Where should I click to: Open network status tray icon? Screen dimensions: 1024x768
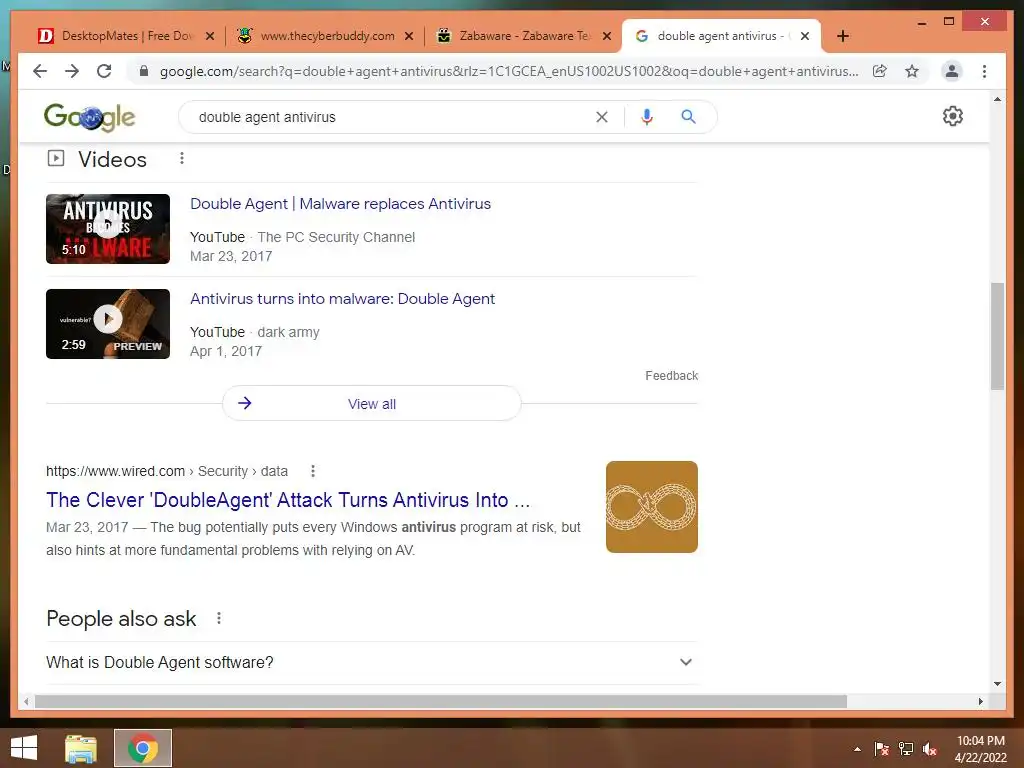[906, 749]
